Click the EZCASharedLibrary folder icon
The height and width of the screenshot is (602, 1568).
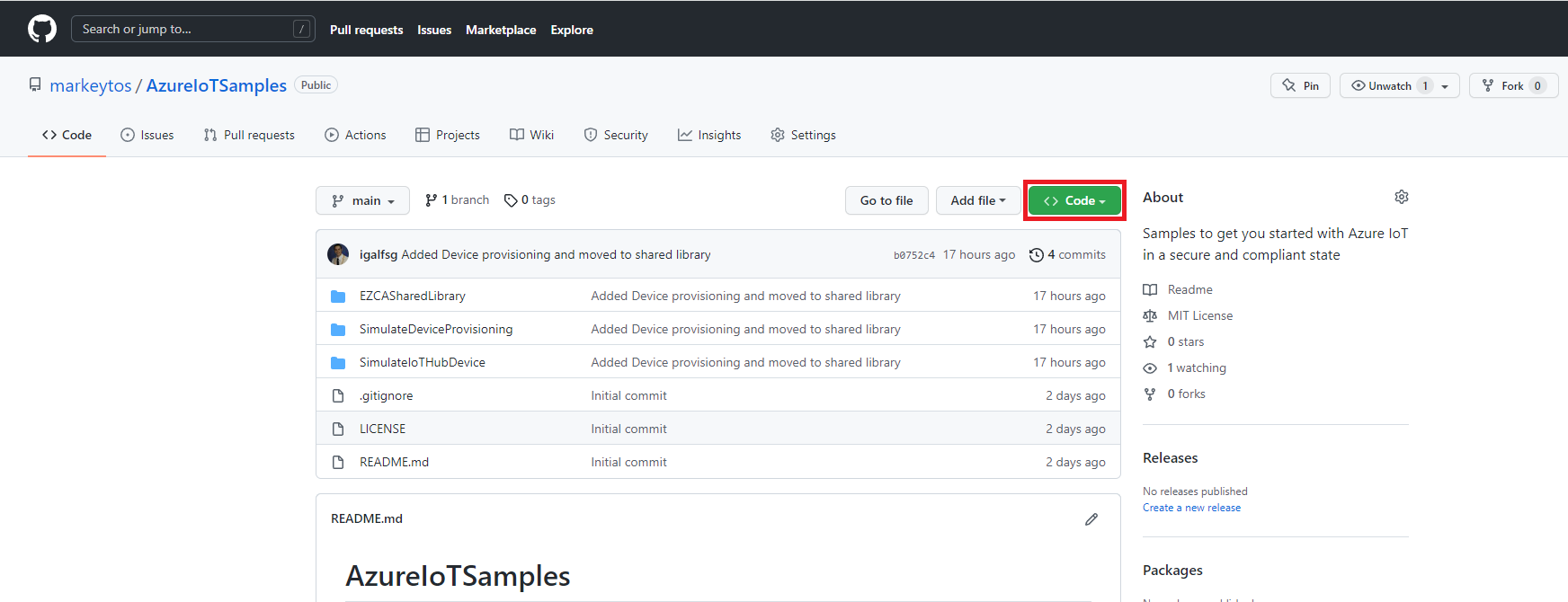(338, 297)
